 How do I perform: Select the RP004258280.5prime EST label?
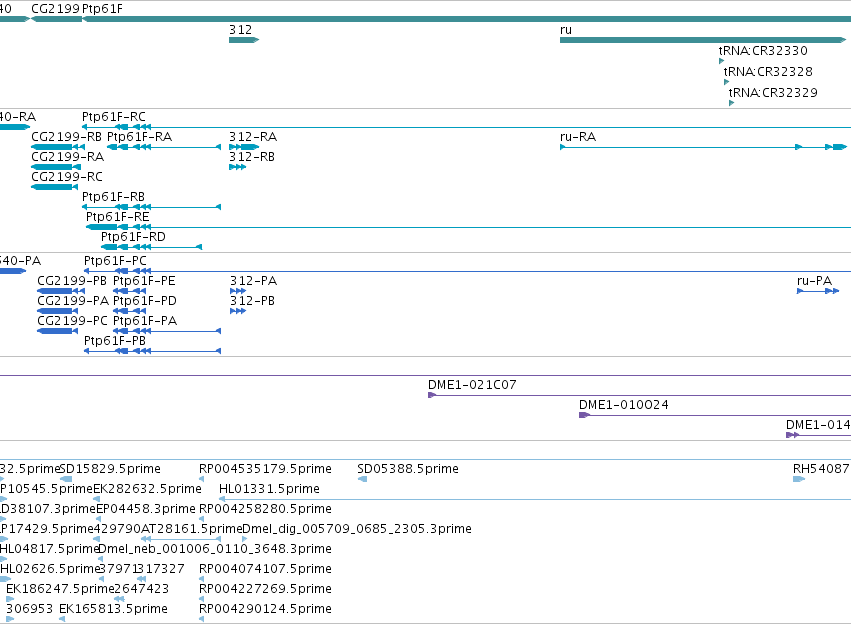[265, 509]
